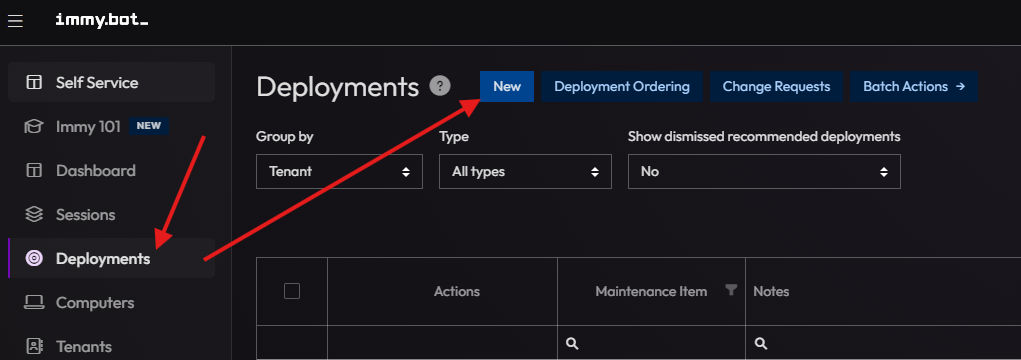The height and width of the screenshot is (360, 1021).
Task: Click the Deployments target icon
Action: 34,258
